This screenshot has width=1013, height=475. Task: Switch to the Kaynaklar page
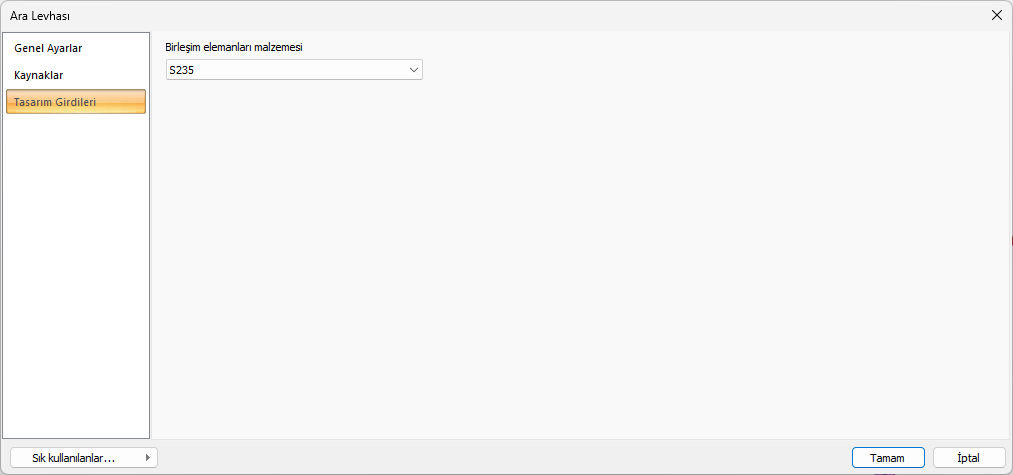tap(39, 75)
